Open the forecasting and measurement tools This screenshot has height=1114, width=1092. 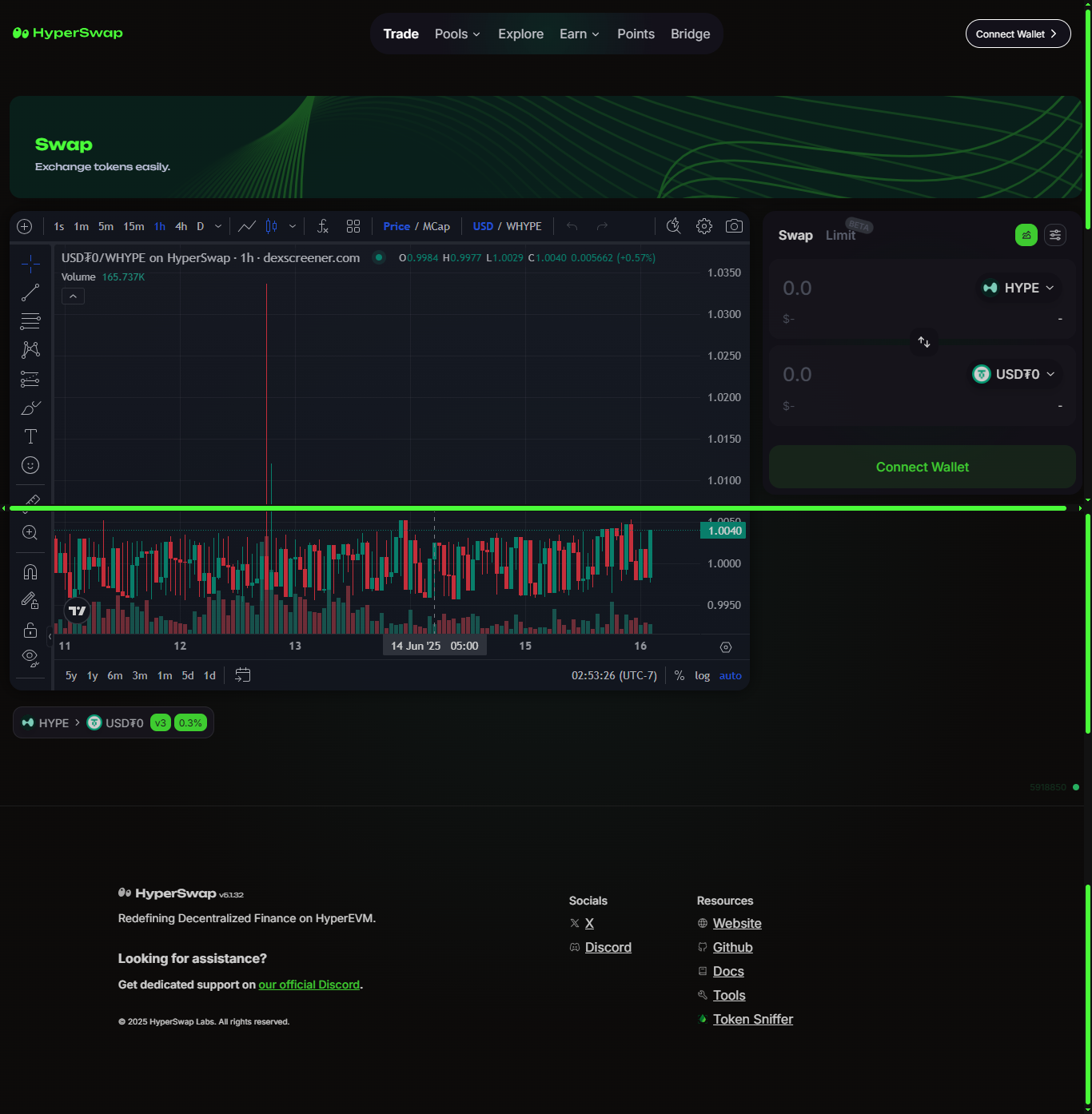pyautogui.click(x=30, y=379)
